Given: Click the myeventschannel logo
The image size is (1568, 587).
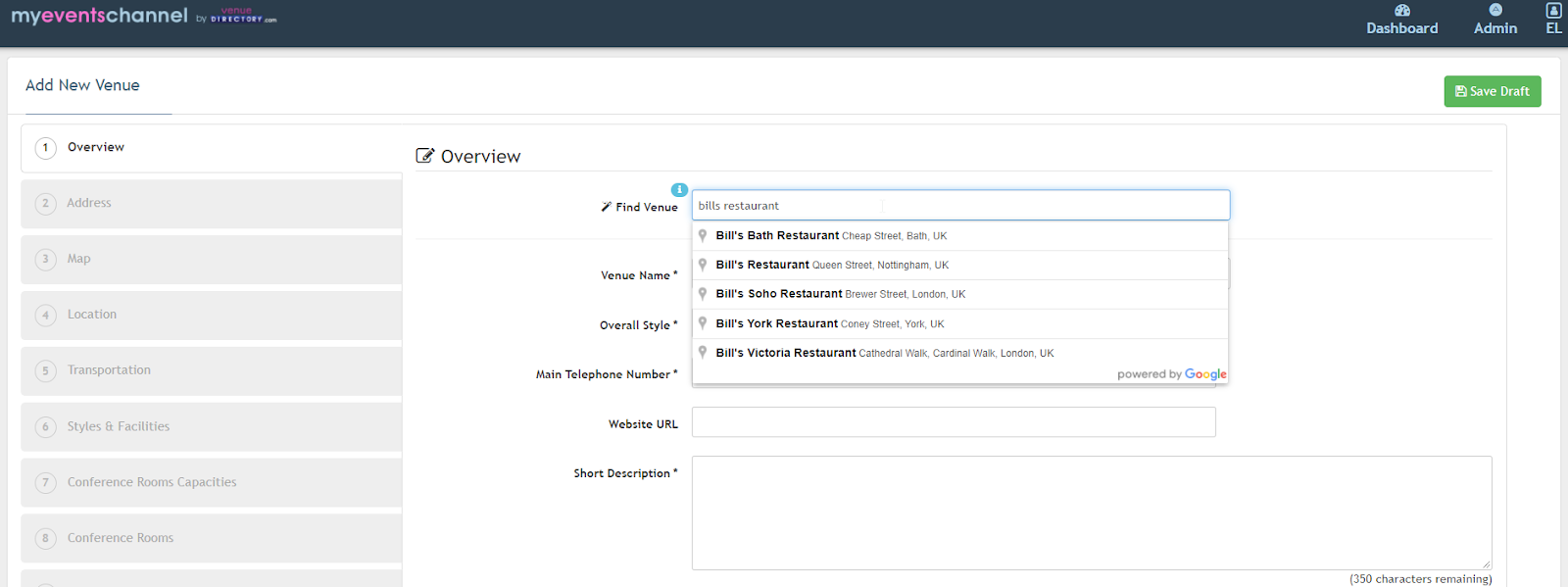Looking at the screenshot, I should coord(99,16).
